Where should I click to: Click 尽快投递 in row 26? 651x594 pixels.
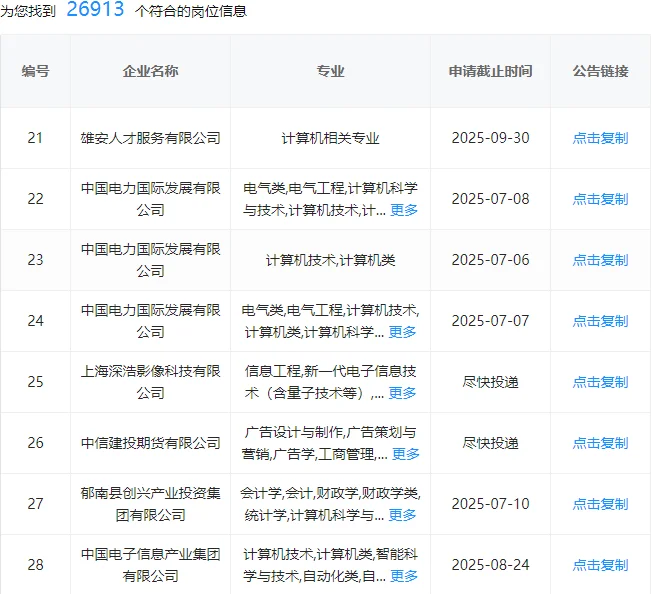[x=490, y=443]
